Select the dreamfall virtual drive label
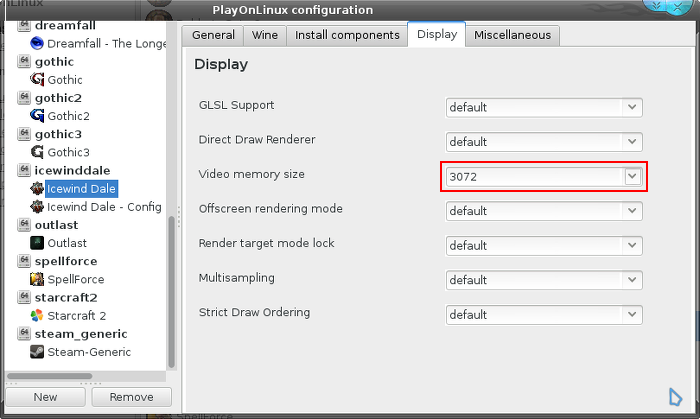The height and width of the screenshot is (419, 700). pyautogui.click(x=65, y=25)
